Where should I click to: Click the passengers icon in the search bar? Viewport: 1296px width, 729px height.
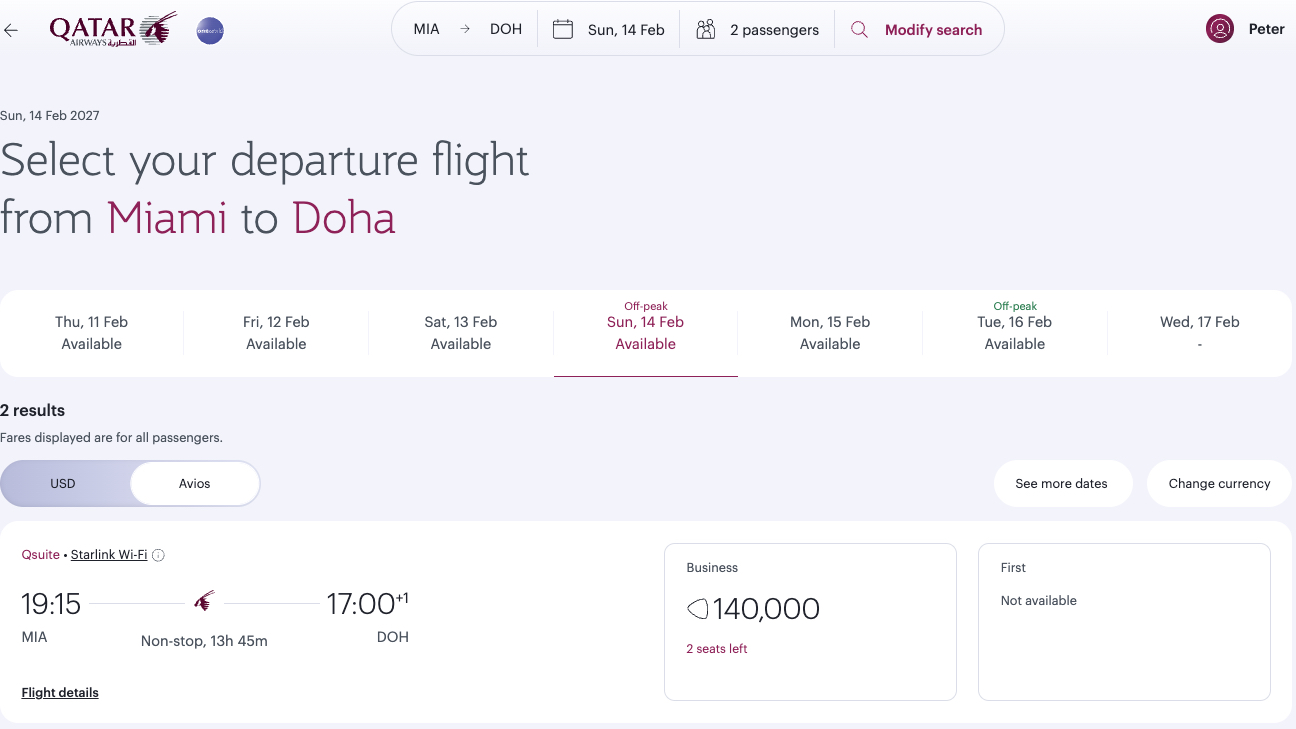coord(706,29)
